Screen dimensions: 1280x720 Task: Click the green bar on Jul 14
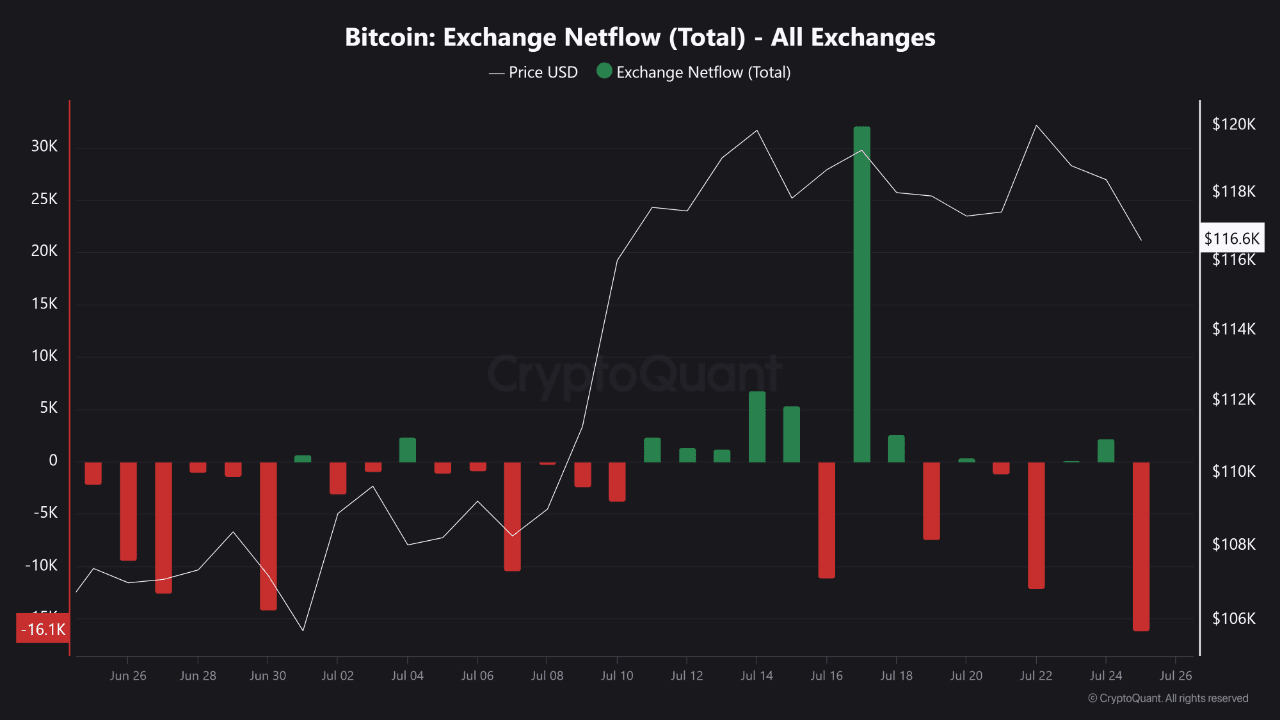[x=757, y=427]
